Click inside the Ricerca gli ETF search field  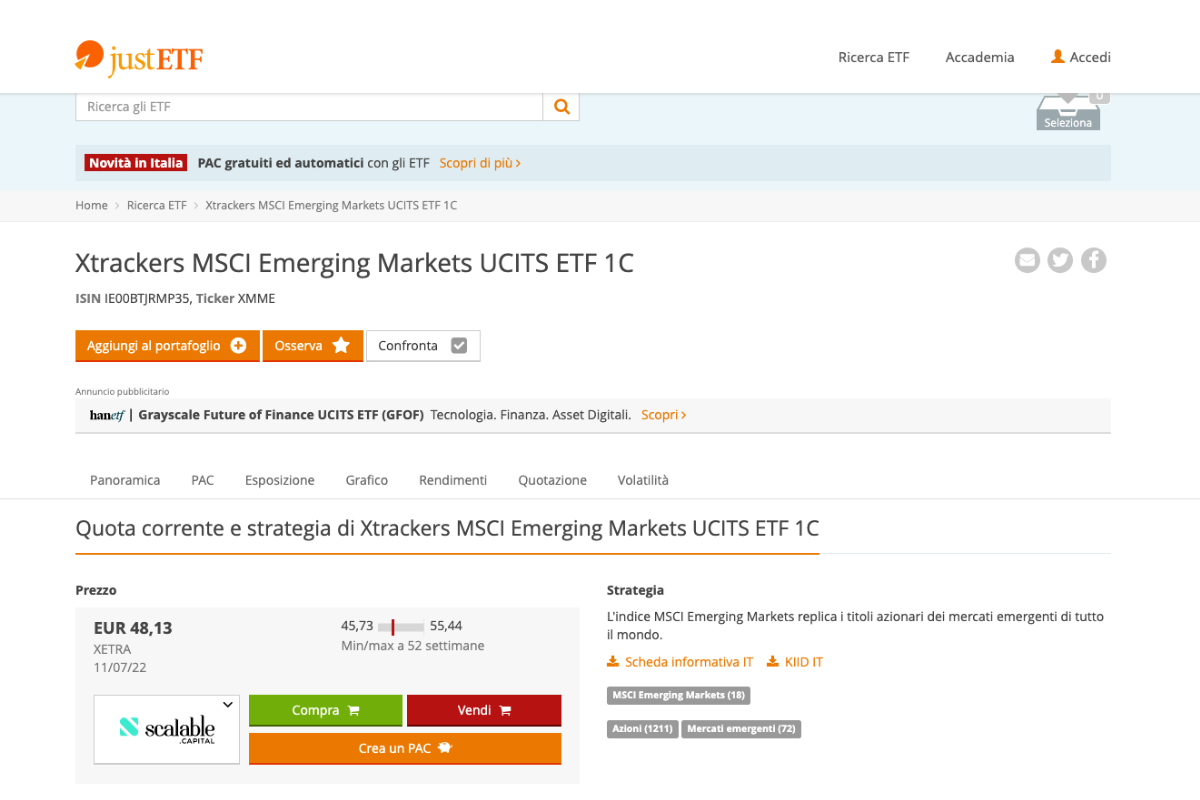tap(300, 106)
